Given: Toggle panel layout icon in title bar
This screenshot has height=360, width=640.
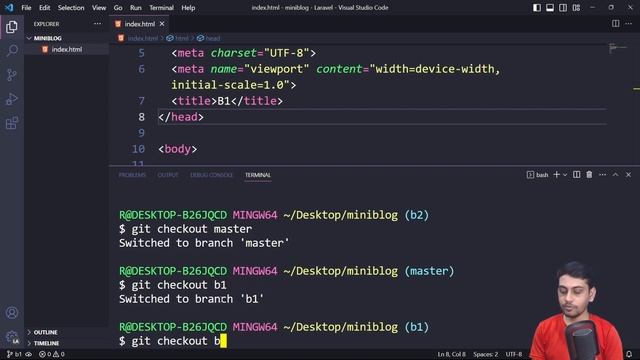Looking at the screenshot, I should pos(550,8).
